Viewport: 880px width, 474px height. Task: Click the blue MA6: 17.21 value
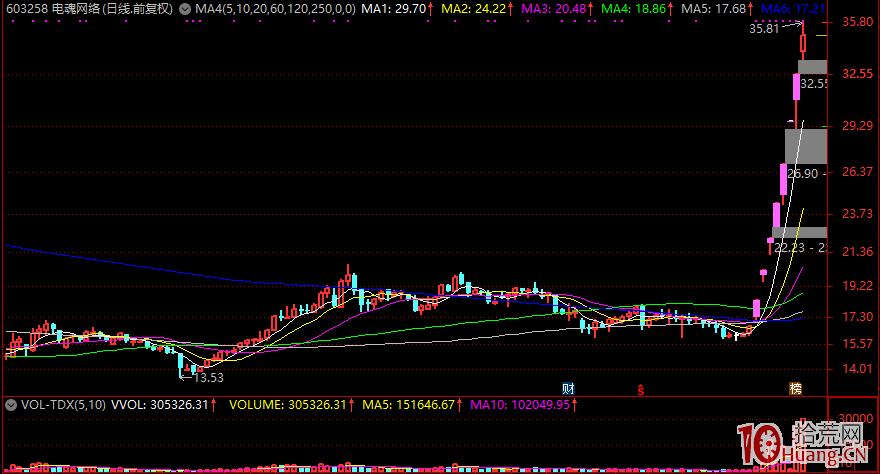[793, 9]
